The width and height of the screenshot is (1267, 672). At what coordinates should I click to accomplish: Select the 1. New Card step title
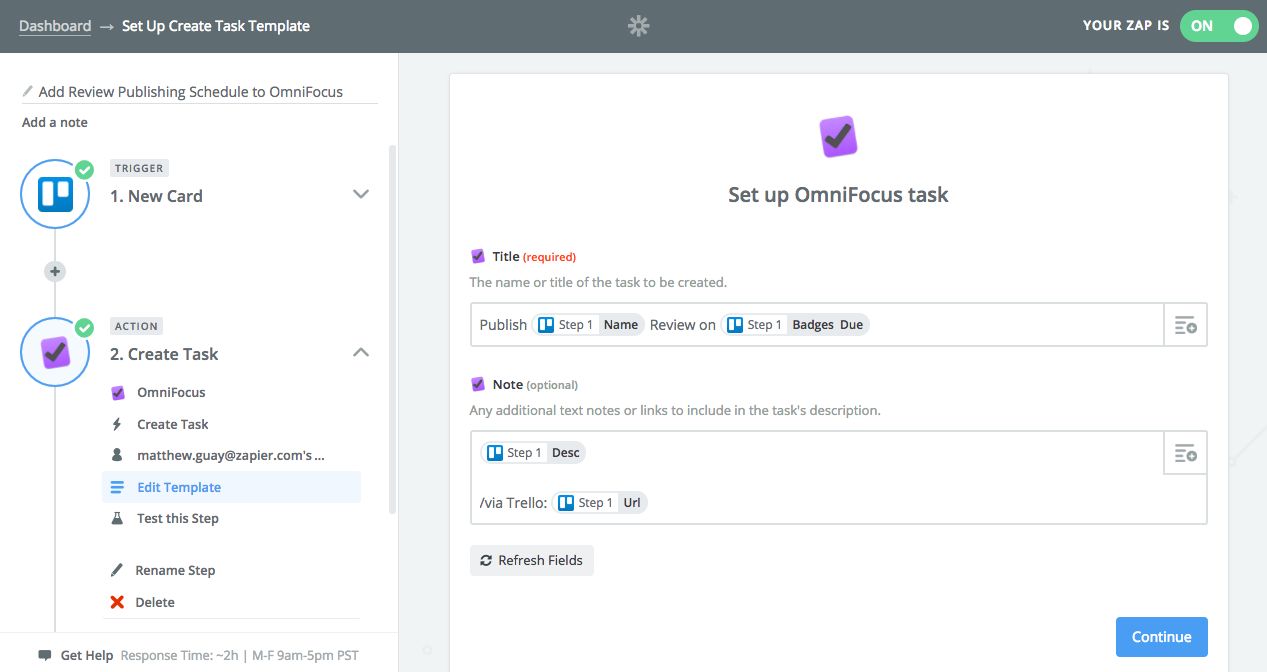click(156, 196)
